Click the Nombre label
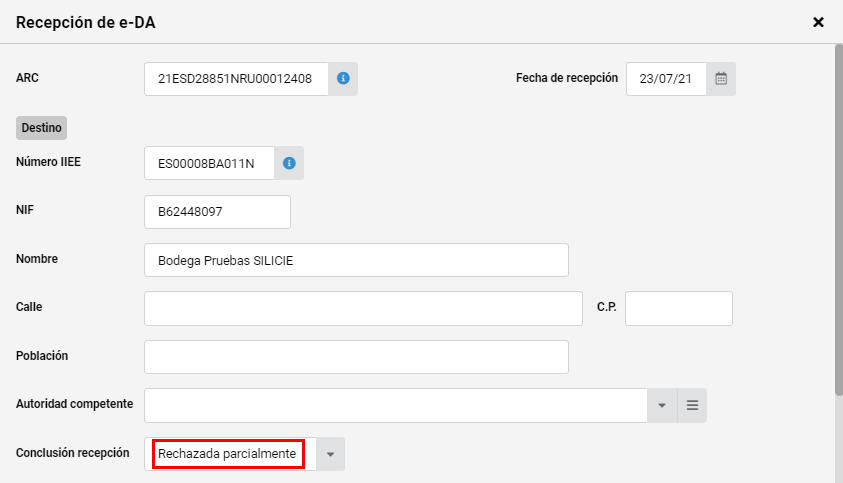 coord(37,259)
